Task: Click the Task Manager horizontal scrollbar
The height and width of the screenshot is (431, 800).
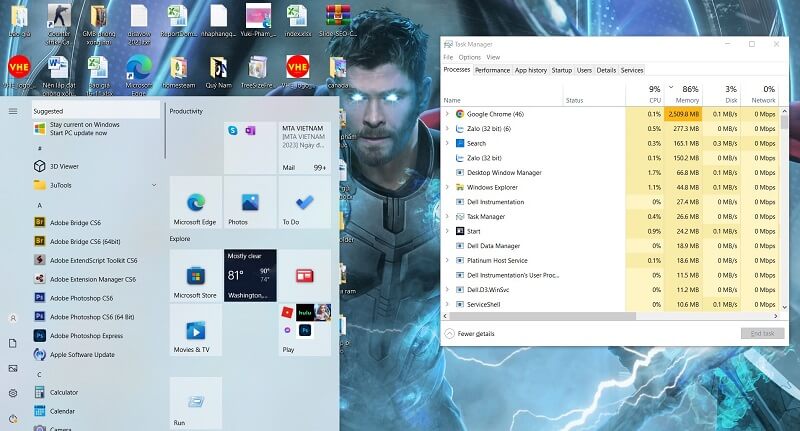Action: pyautogui.click(x=541, y=316)
